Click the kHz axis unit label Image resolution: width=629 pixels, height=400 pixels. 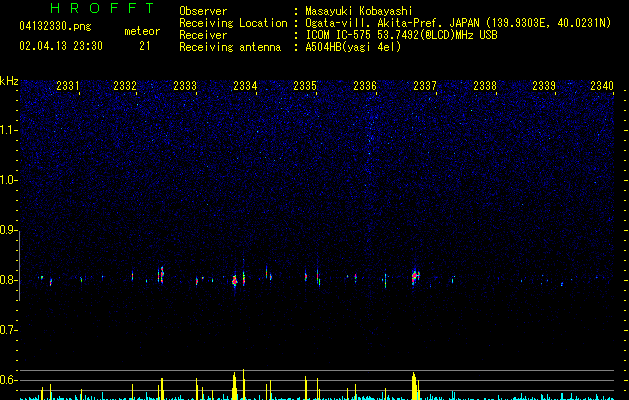coord(9,81)
